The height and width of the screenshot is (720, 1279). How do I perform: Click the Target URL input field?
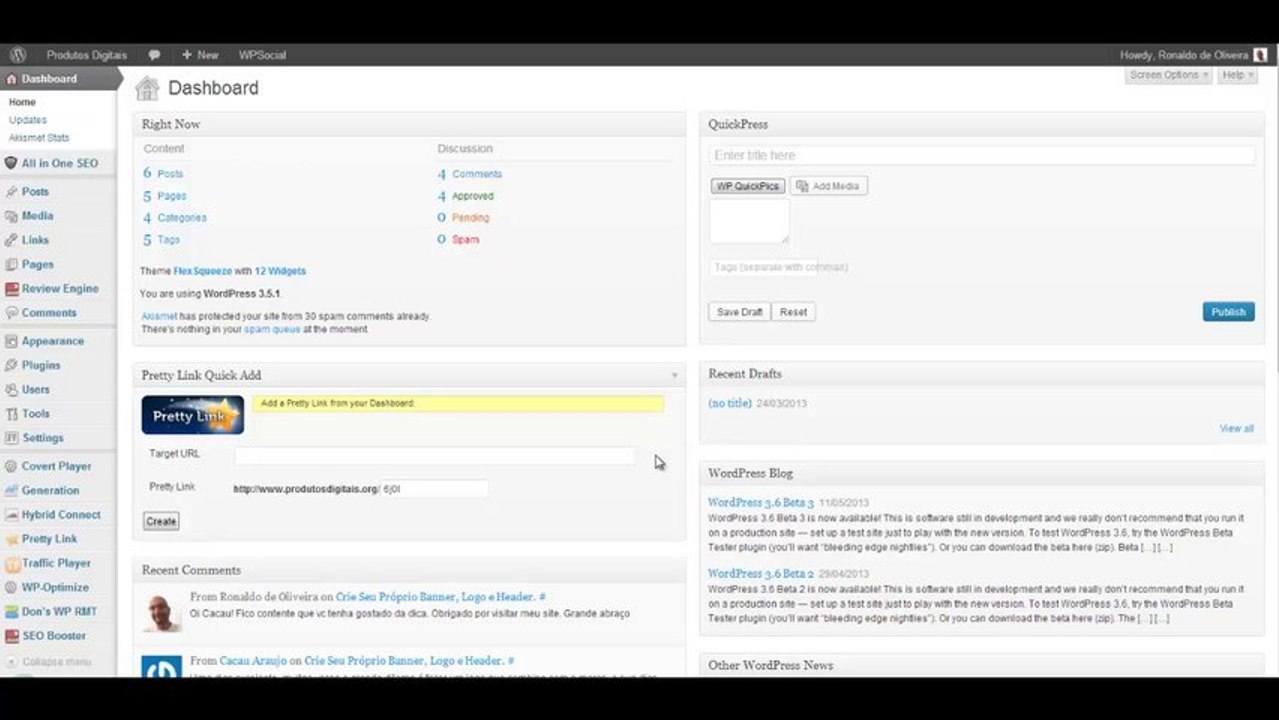[x=434, y=456]
